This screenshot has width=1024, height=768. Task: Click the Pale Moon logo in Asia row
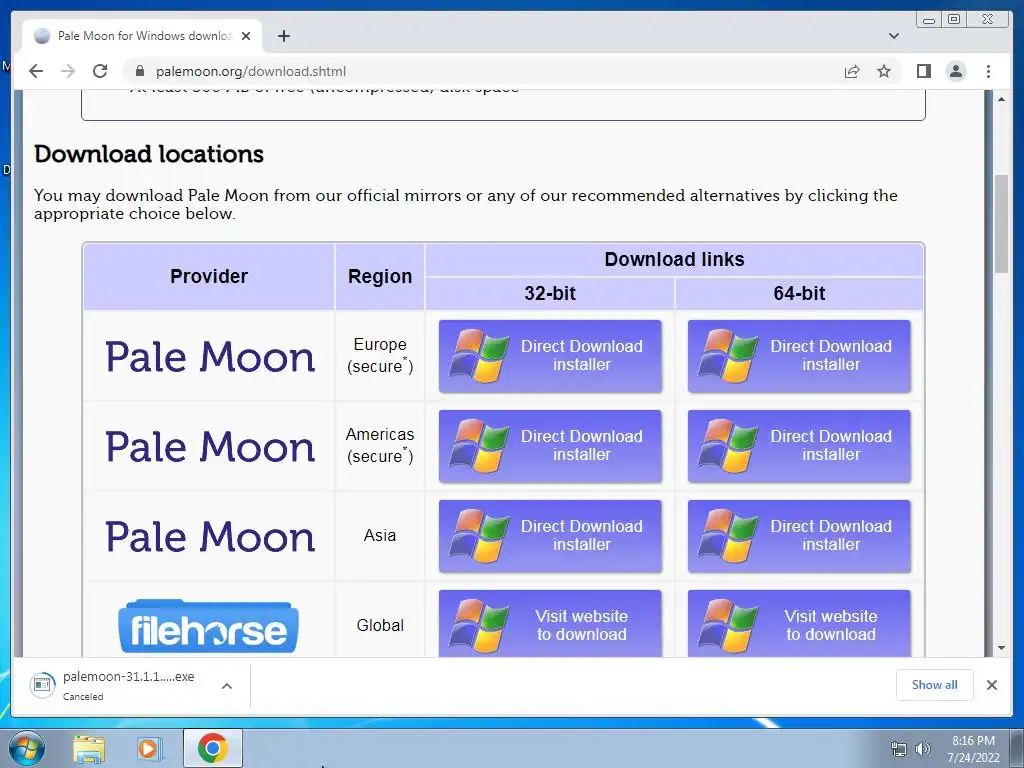click(210, 537)
